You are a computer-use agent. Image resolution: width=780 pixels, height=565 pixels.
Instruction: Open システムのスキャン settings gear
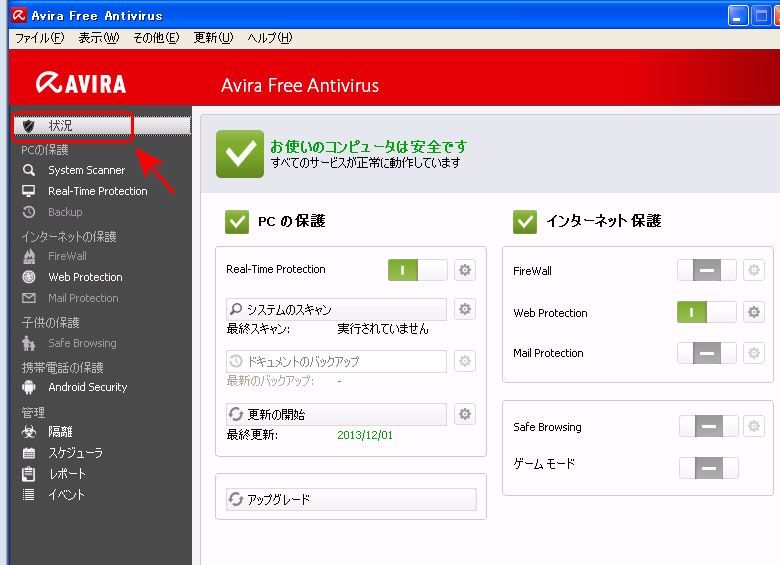(x=465, y=309)
